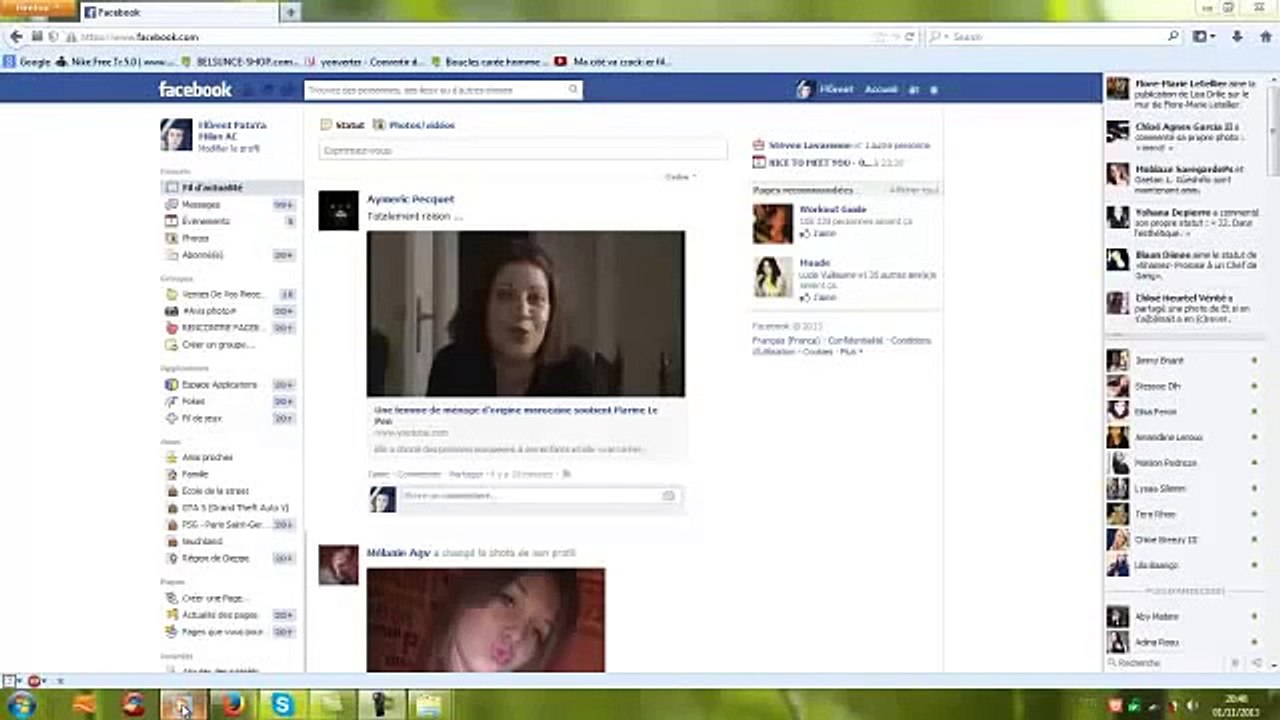Click the comment input under Aymeric's post
1280x720 pixels.
pos(530,496)
